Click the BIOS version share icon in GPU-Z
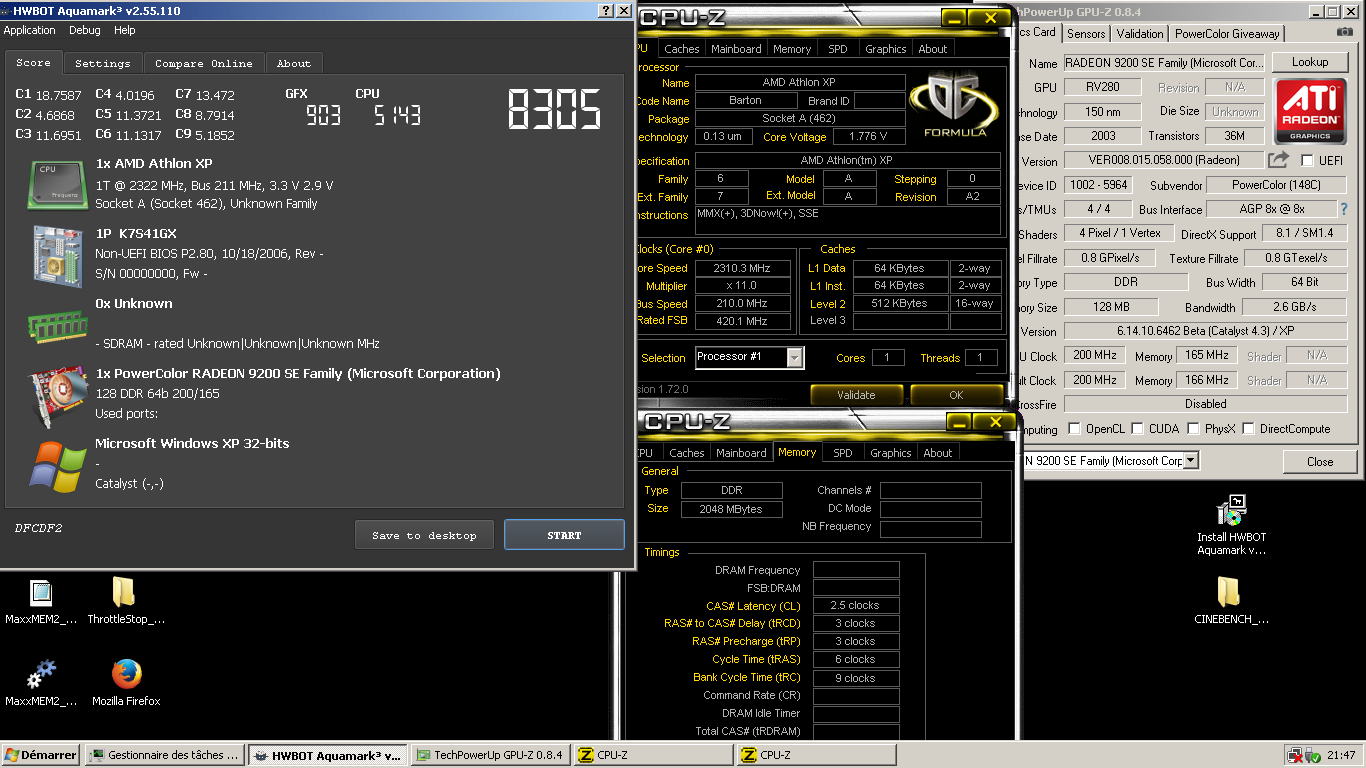This screenshot has height=768, width=1366. coord(1279,160)
